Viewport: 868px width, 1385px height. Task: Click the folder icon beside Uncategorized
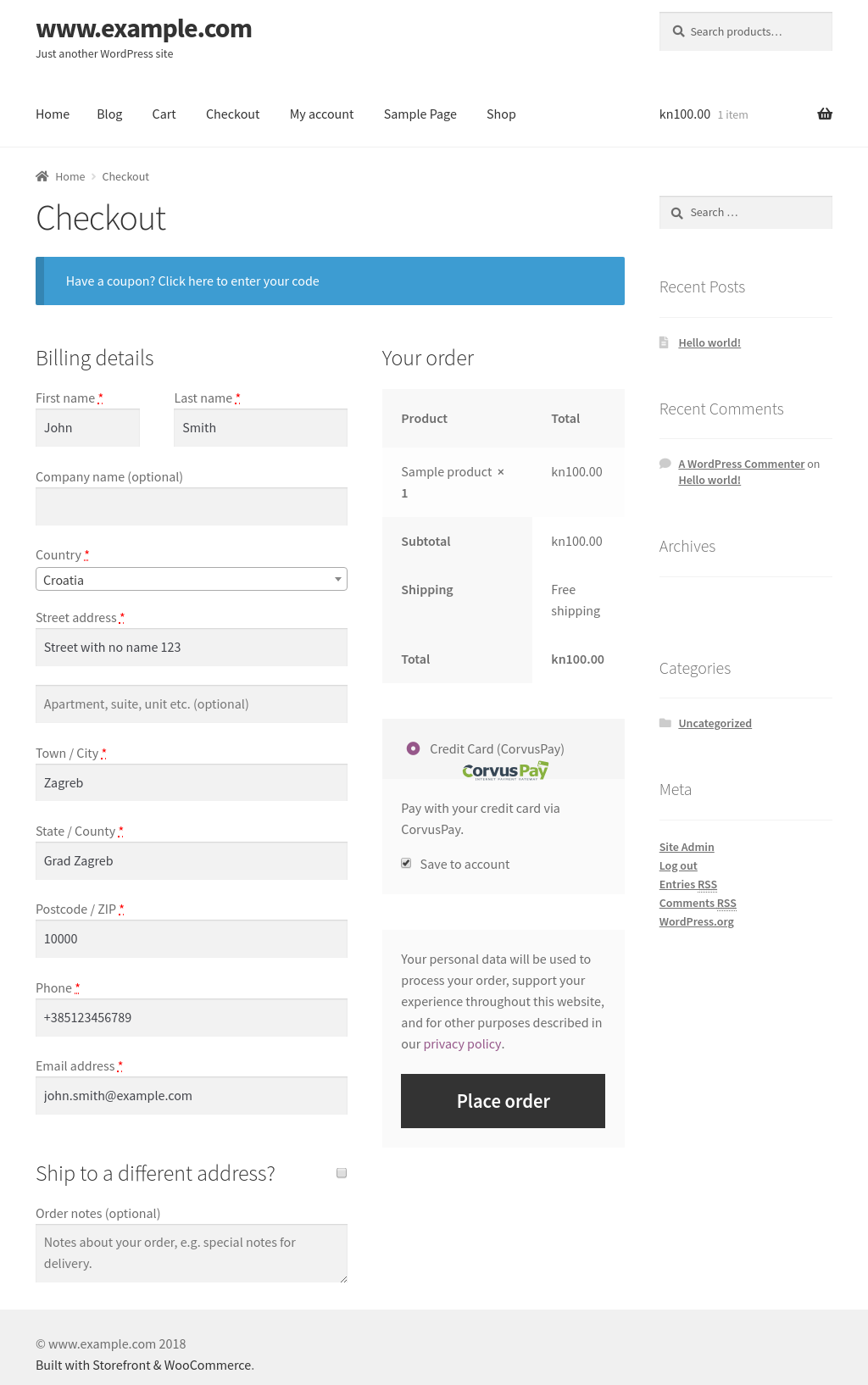click(665, 723)
